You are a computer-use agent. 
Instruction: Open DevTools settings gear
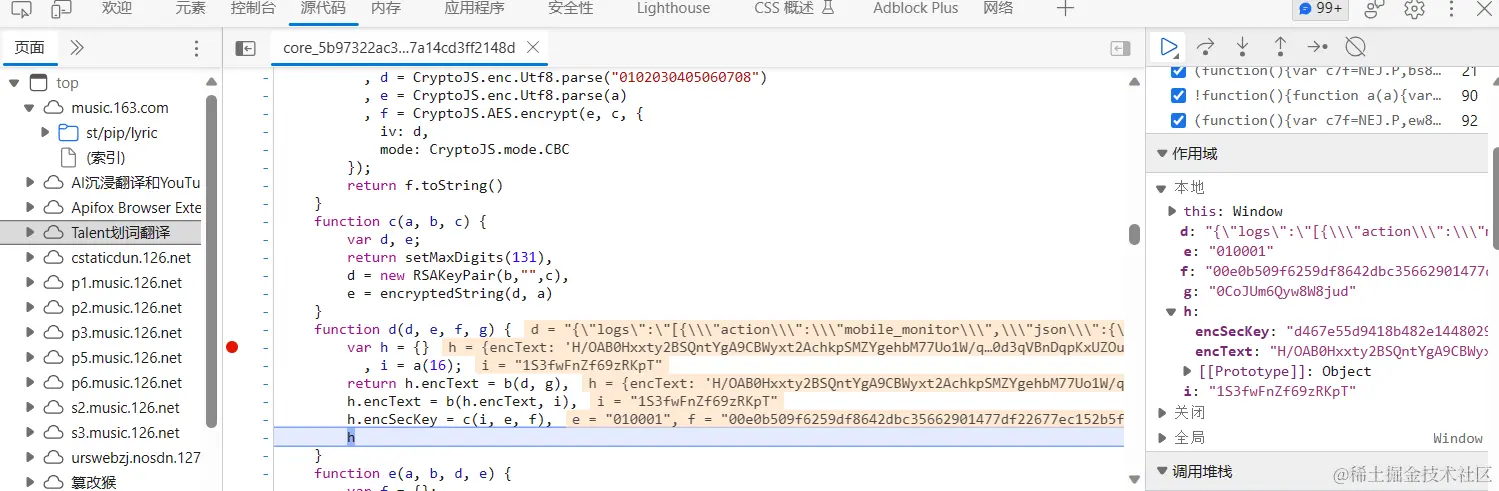(x=1414, y=9)
